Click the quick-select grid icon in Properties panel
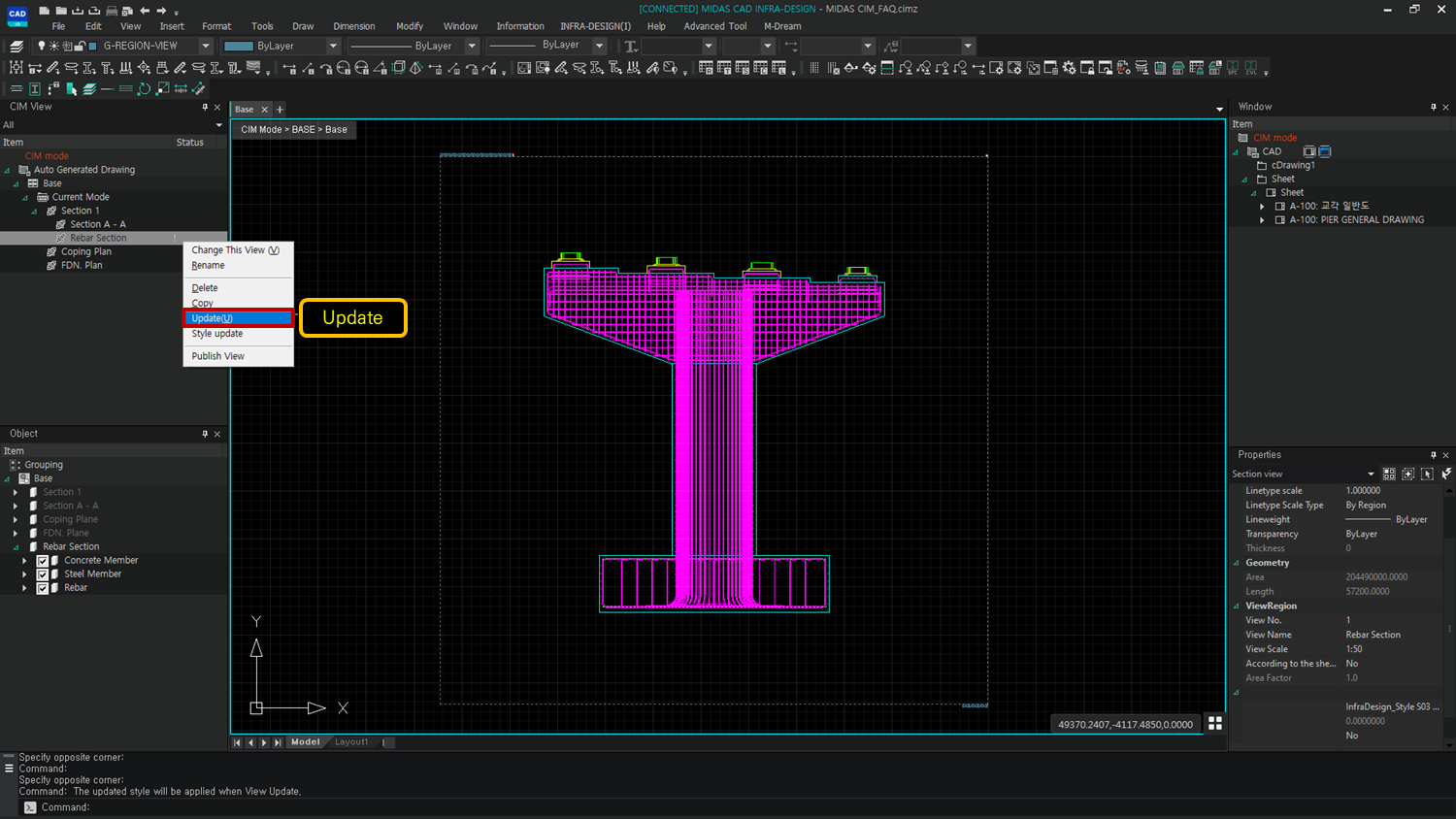Viewport: 1456px width, 819px height. click(1389, 473)
